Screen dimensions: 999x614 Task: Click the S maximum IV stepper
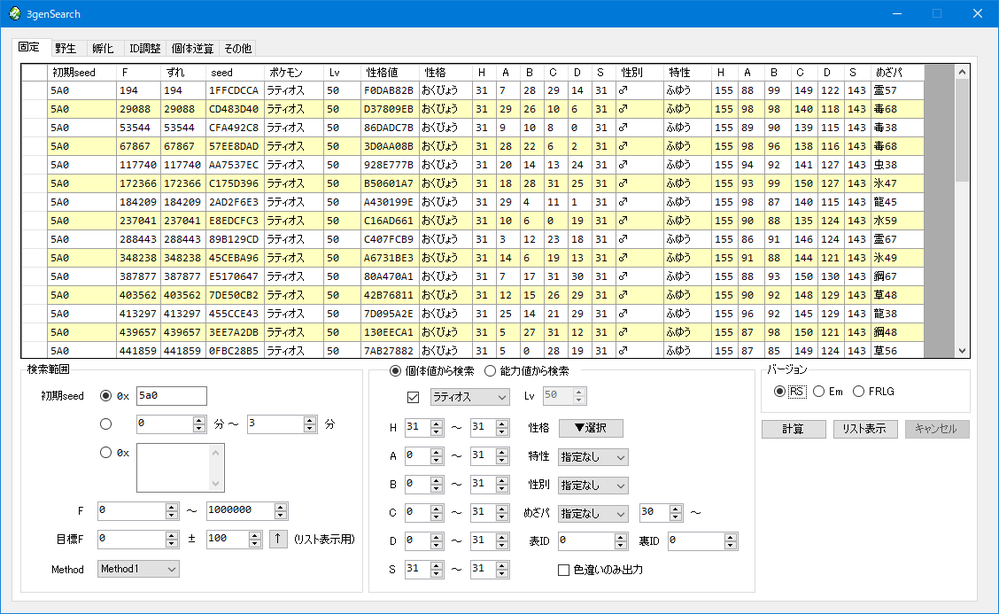coord(489,569)
